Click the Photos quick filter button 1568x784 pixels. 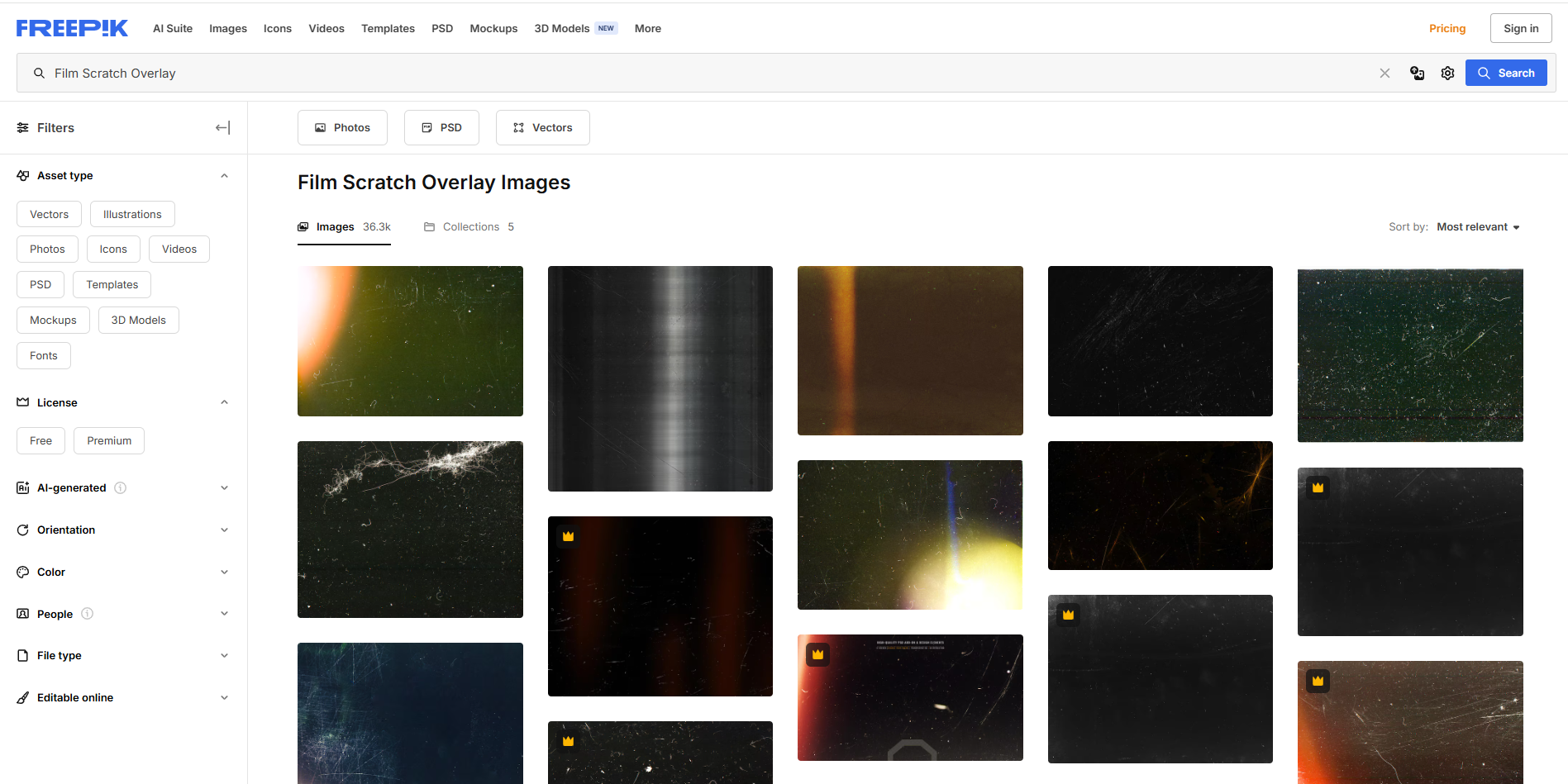tap(342, 128)
